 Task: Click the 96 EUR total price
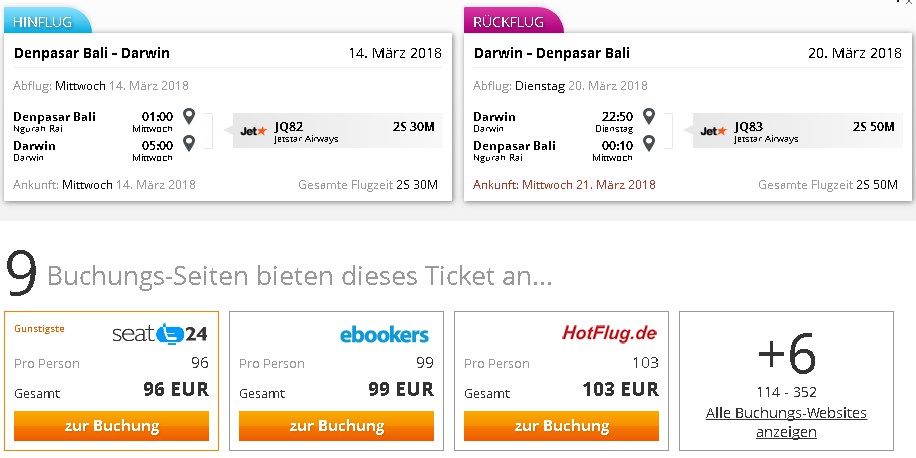(x=176, y=389)
